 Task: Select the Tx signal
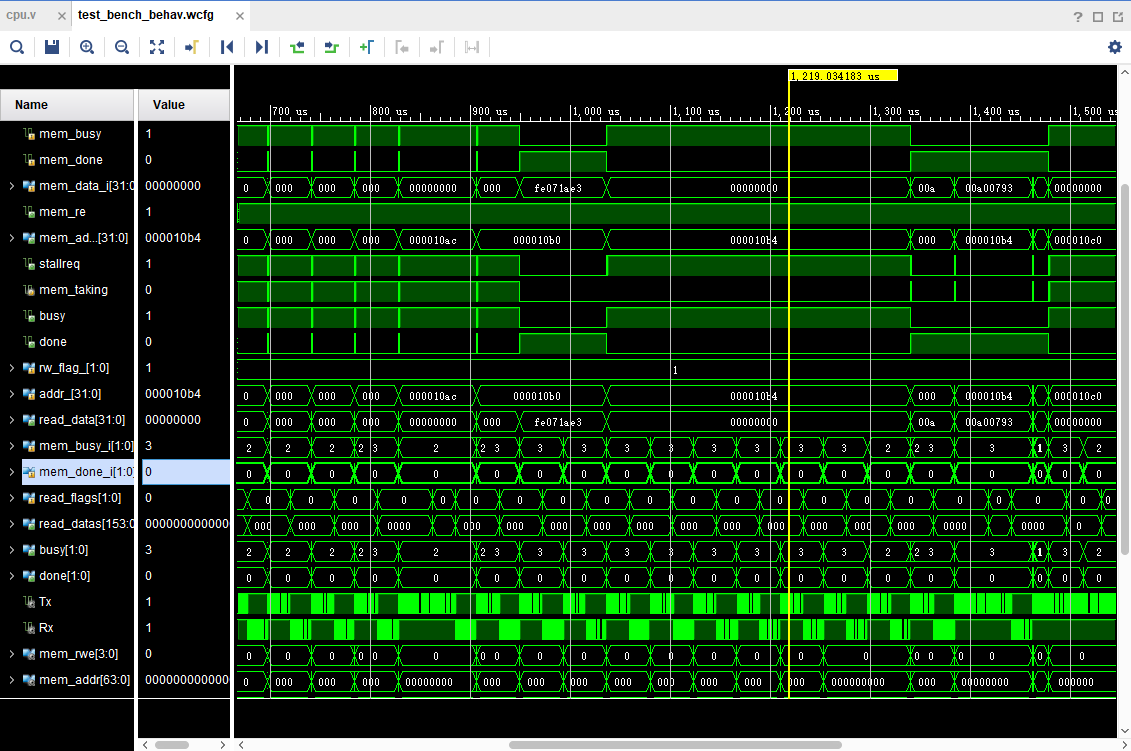pos(45,602)
